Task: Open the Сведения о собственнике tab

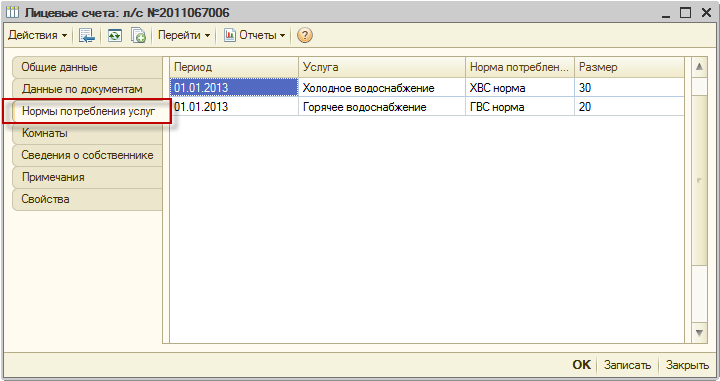Action: 87,155
